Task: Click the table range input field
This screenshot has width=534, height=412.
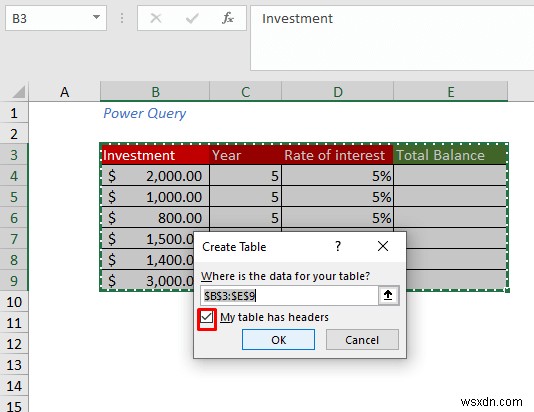Action: pos(289,296)
